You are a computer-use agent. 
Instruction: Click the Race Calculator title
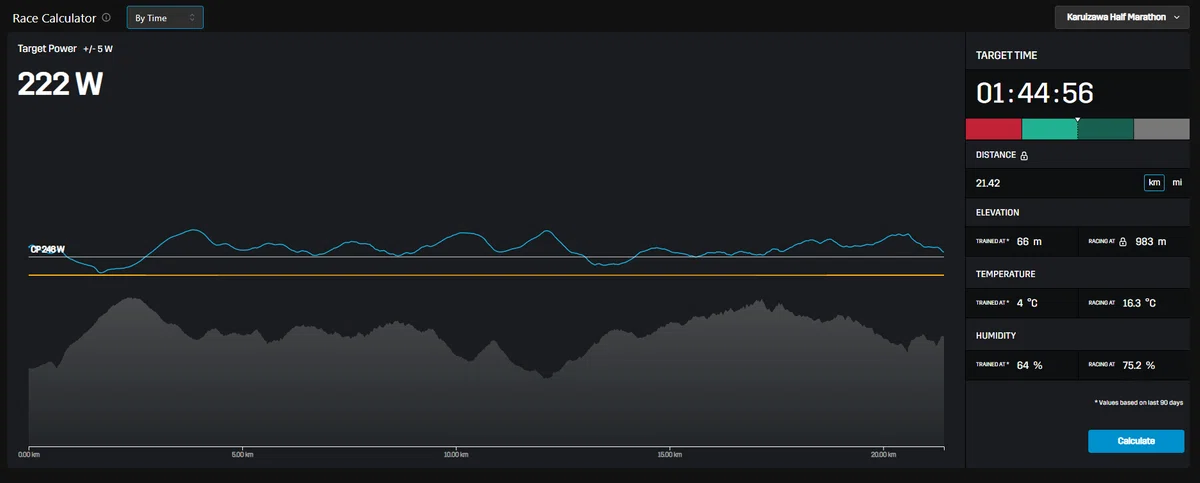(x=54, y=18)
